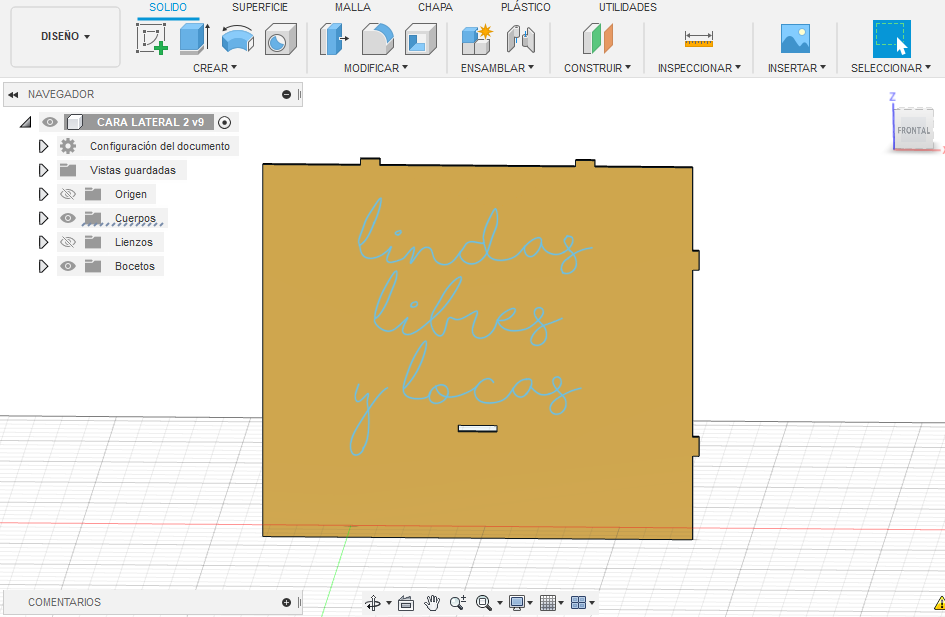
Task: Switch to the SUPERFICIE tab
Action: (260, 7)
